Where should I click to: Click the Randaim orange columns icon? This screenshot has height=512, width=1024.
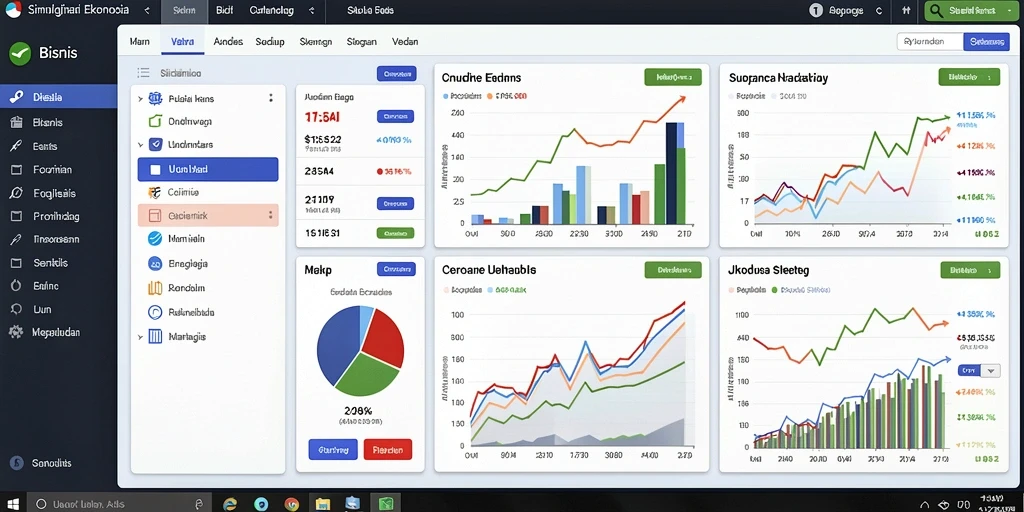pos(155,288)
